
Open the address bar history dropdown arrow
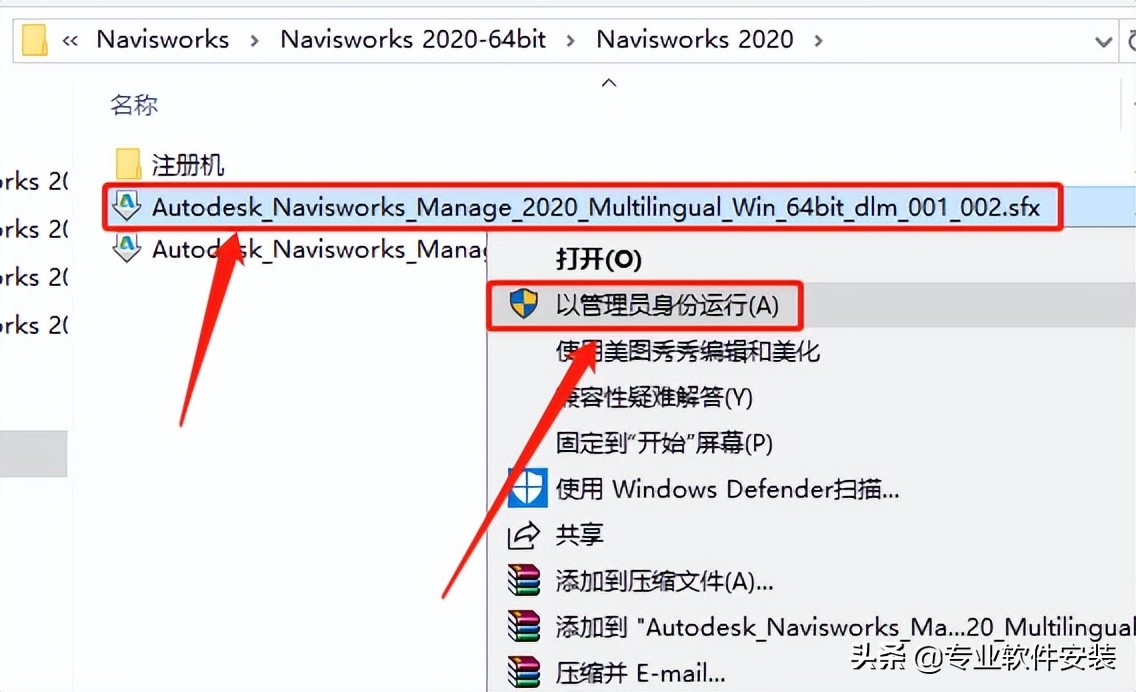[x=1103, y=41]
